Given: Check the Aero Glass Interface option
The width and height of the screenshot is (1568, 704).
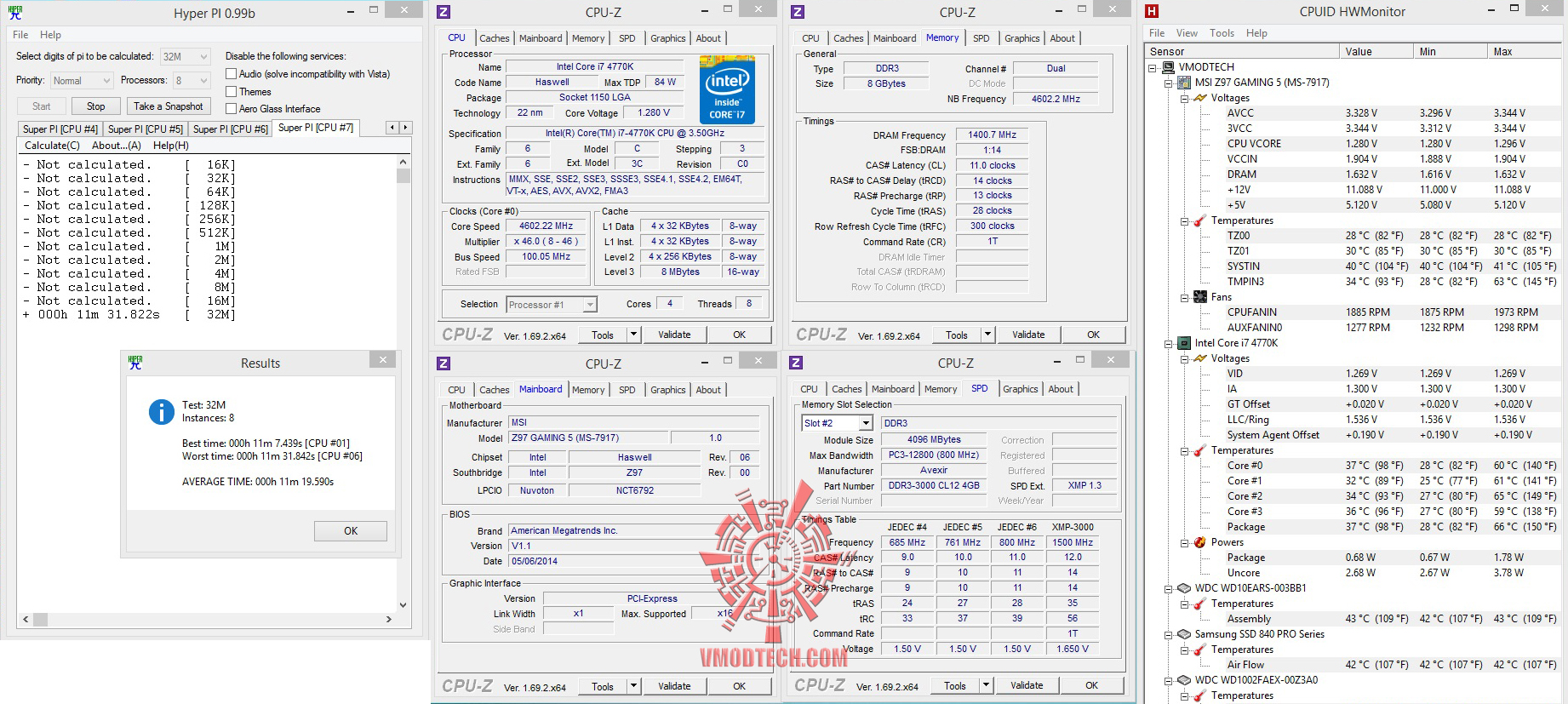Looking at the screenshot, I should (231, 109).
